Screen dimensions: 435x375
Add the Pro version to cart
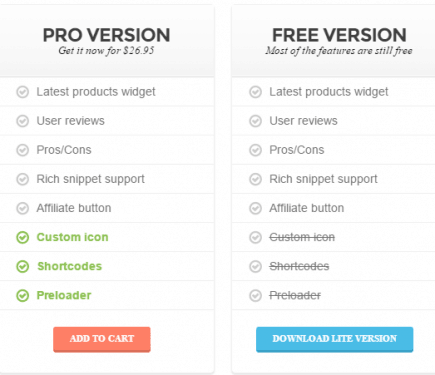(x=102, y=339)
